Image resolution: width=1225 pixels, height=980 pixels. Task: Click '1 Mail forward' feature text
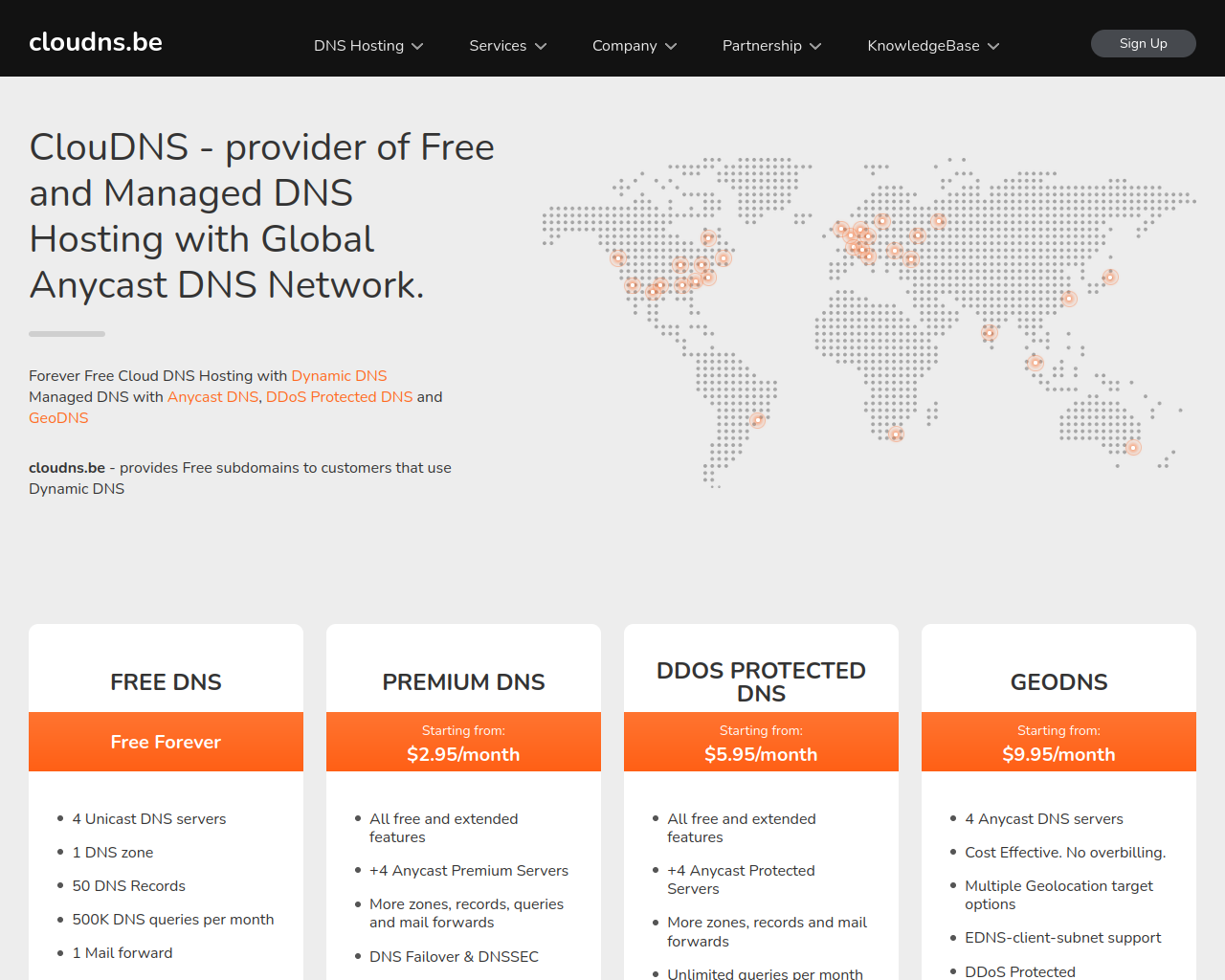point(122,953)
